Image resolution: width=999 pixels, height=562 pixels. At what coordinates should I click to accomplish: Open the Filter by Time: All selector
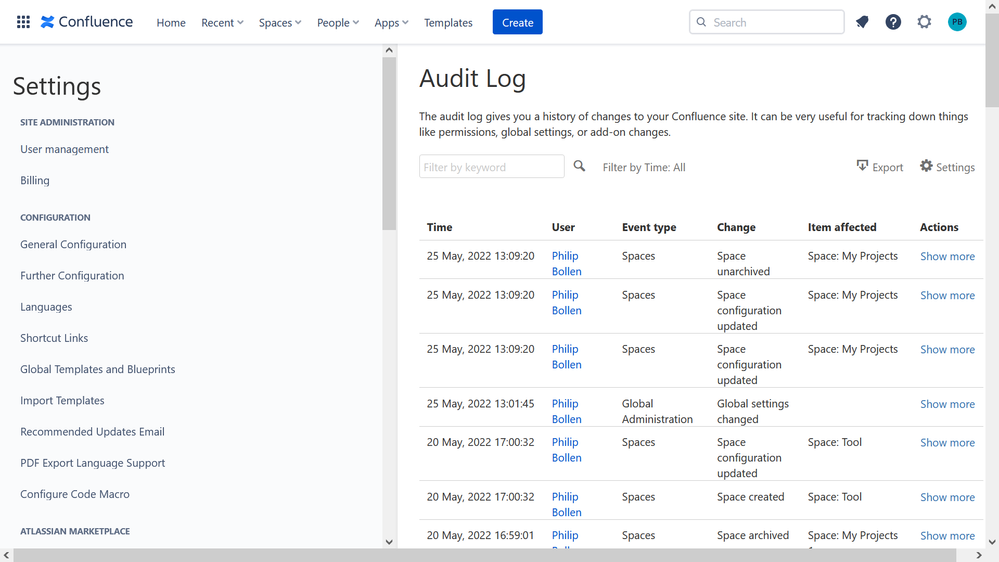coord(644,168)
